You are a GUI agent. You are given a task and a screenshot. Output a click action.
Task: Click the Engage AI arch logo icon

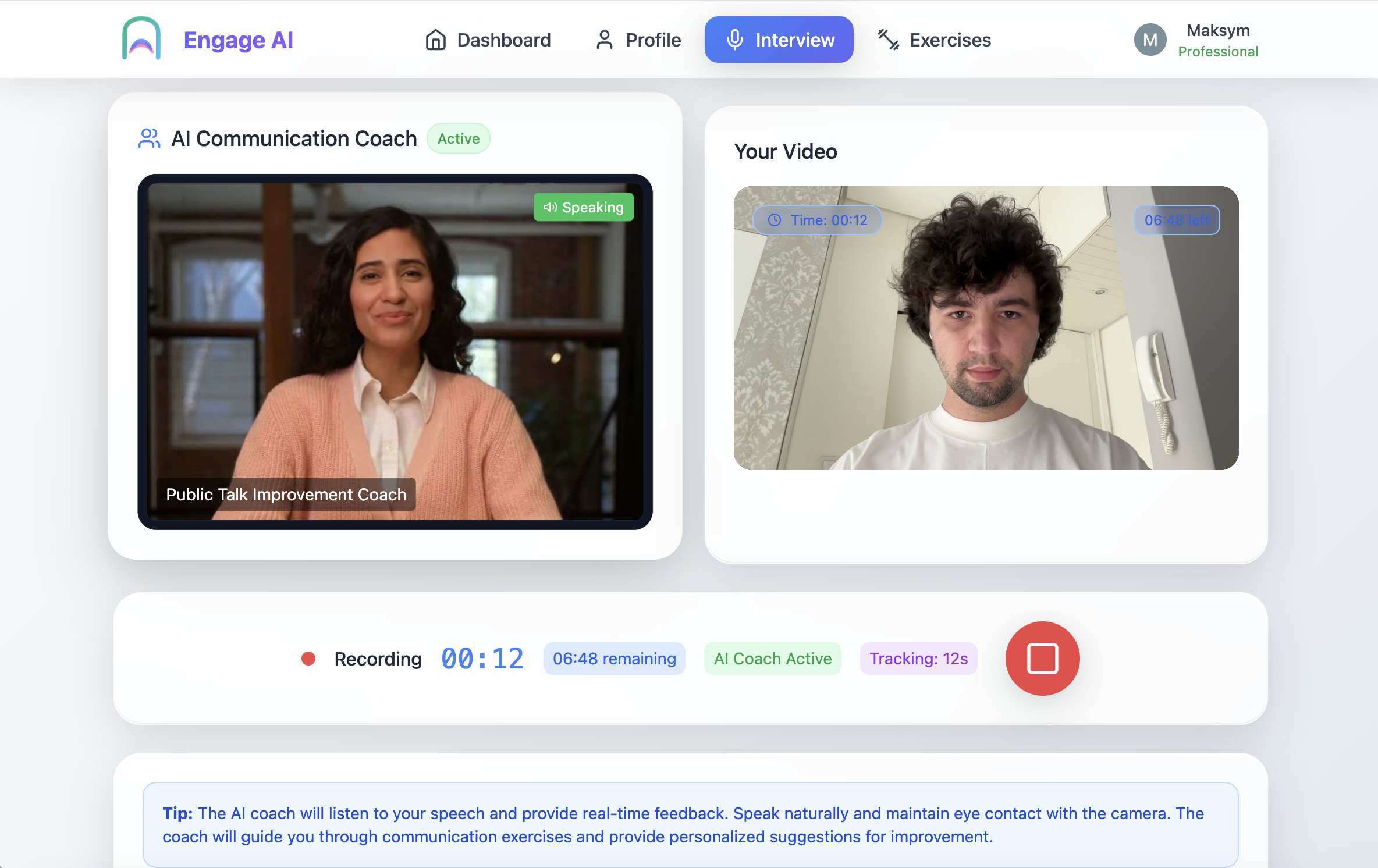(x=141, y=38)
